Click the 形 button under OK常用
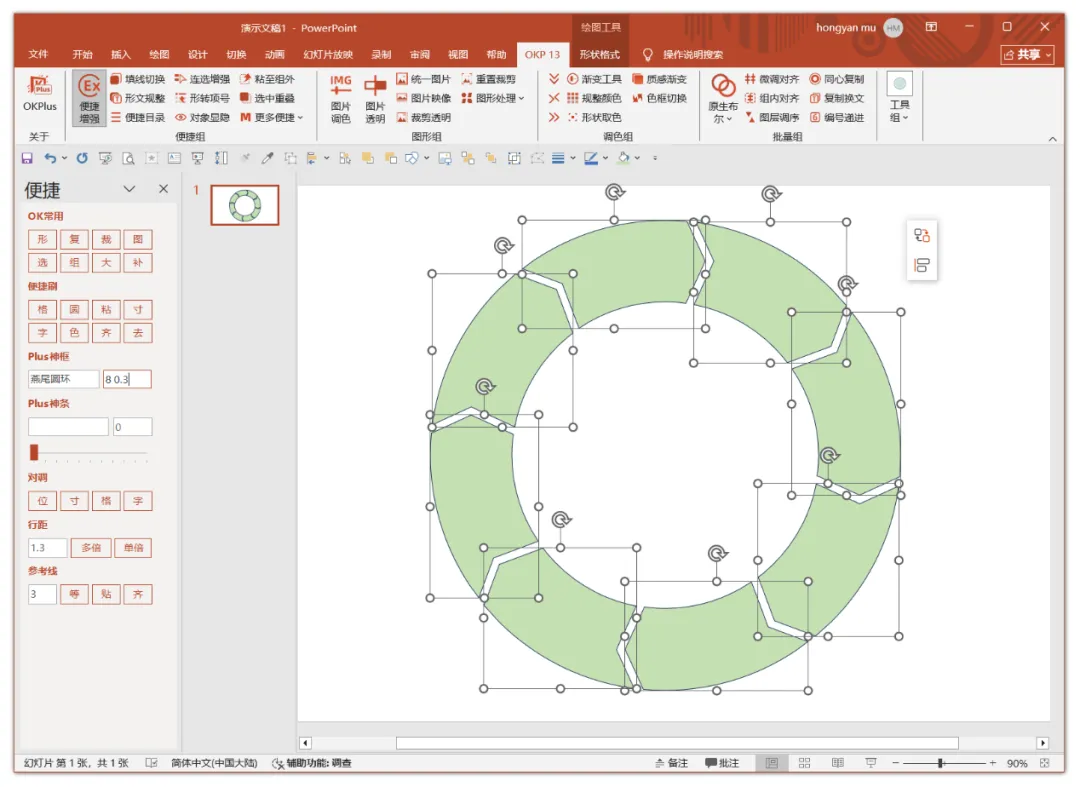Image resolution: width=1080 pixels, height=787 pixels. 43,240
